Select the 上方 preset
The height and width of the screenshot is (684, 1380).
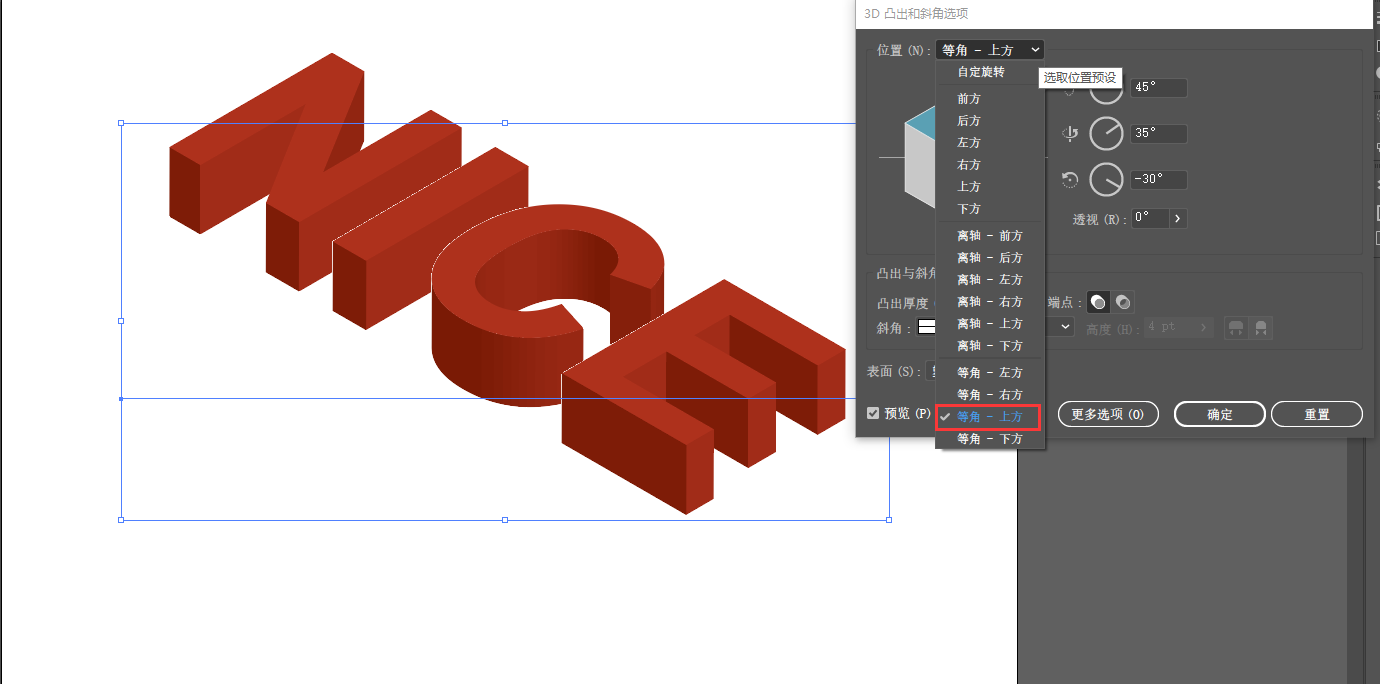point(990,187)
